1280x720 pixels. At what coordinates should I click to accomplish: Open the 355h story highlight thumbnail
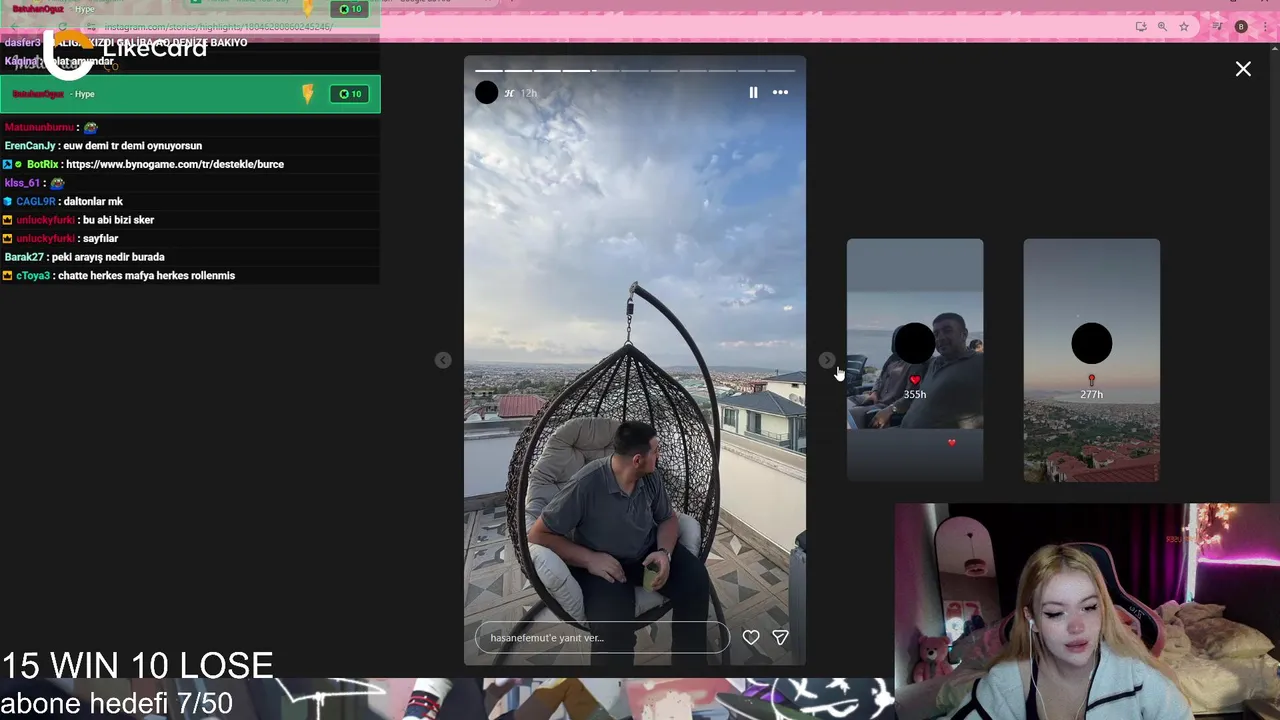click(915, 360)
